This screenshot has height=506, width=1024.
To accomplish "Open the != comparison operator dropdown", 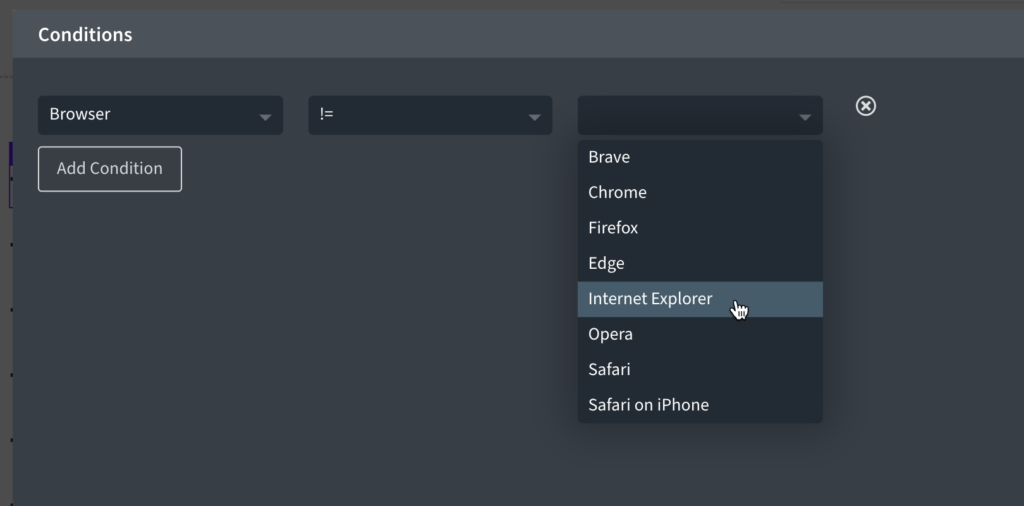I will 430,116.
